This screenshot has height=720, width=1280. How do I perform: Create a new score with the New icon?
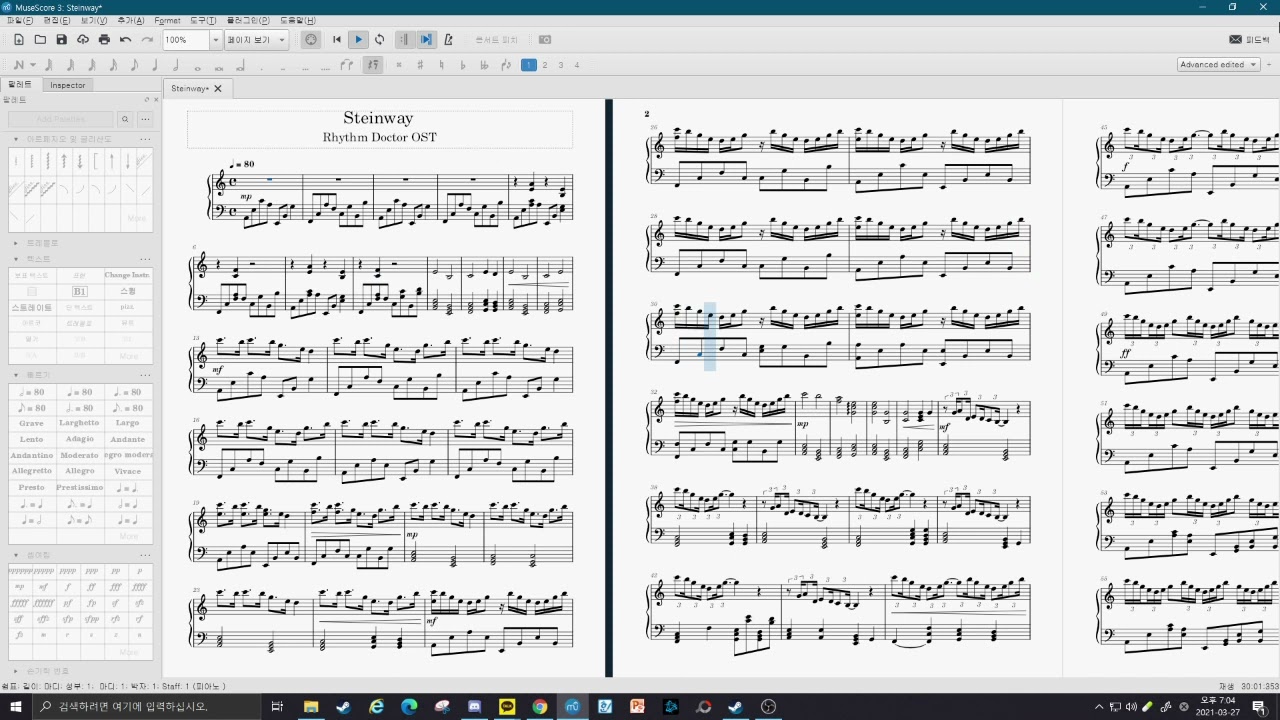pyautogui.click(x=18, y=40)
